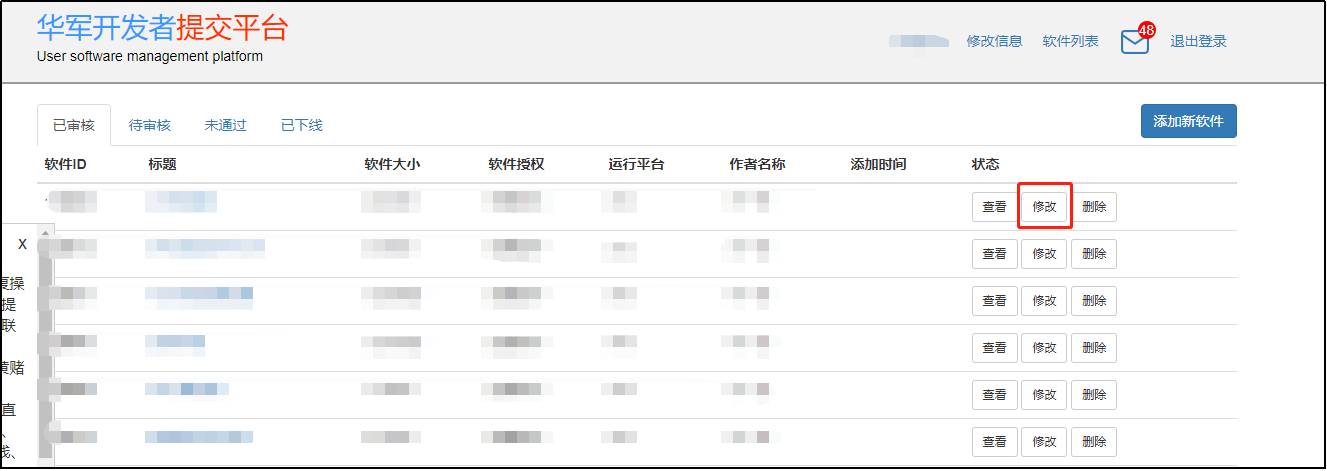Open the mail messages envelope icon
Image resolution: width=1327 pixels, height=471 pixels.
point(1134,42)
